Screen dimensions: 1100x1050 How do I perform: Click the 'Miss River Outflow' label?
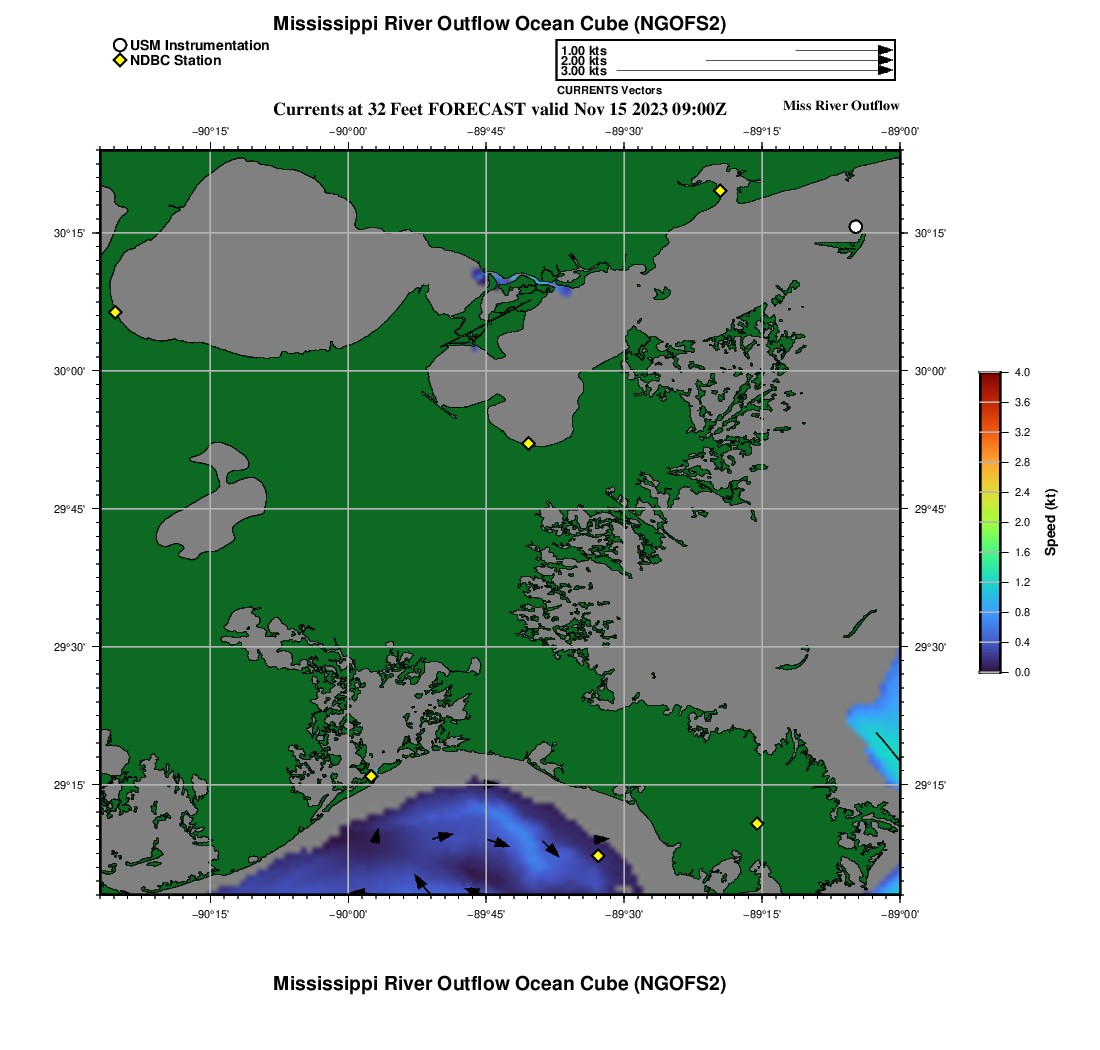pyautogui.click(x=840, y=106)
